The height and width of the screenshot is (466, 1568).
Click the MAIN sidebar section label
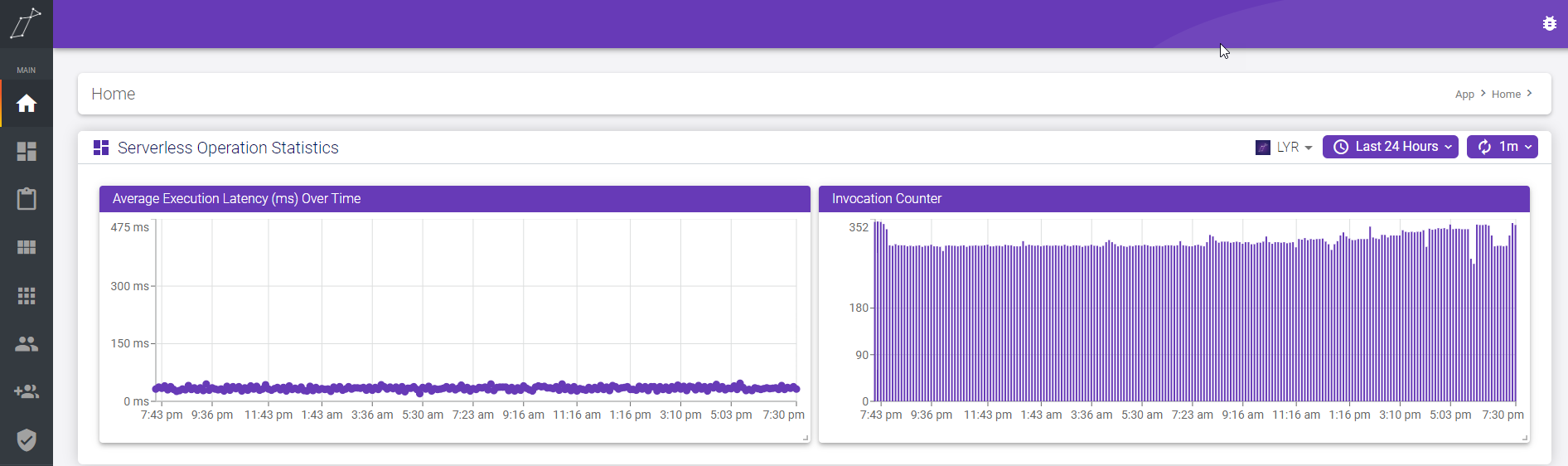click(x=27, y=70)
